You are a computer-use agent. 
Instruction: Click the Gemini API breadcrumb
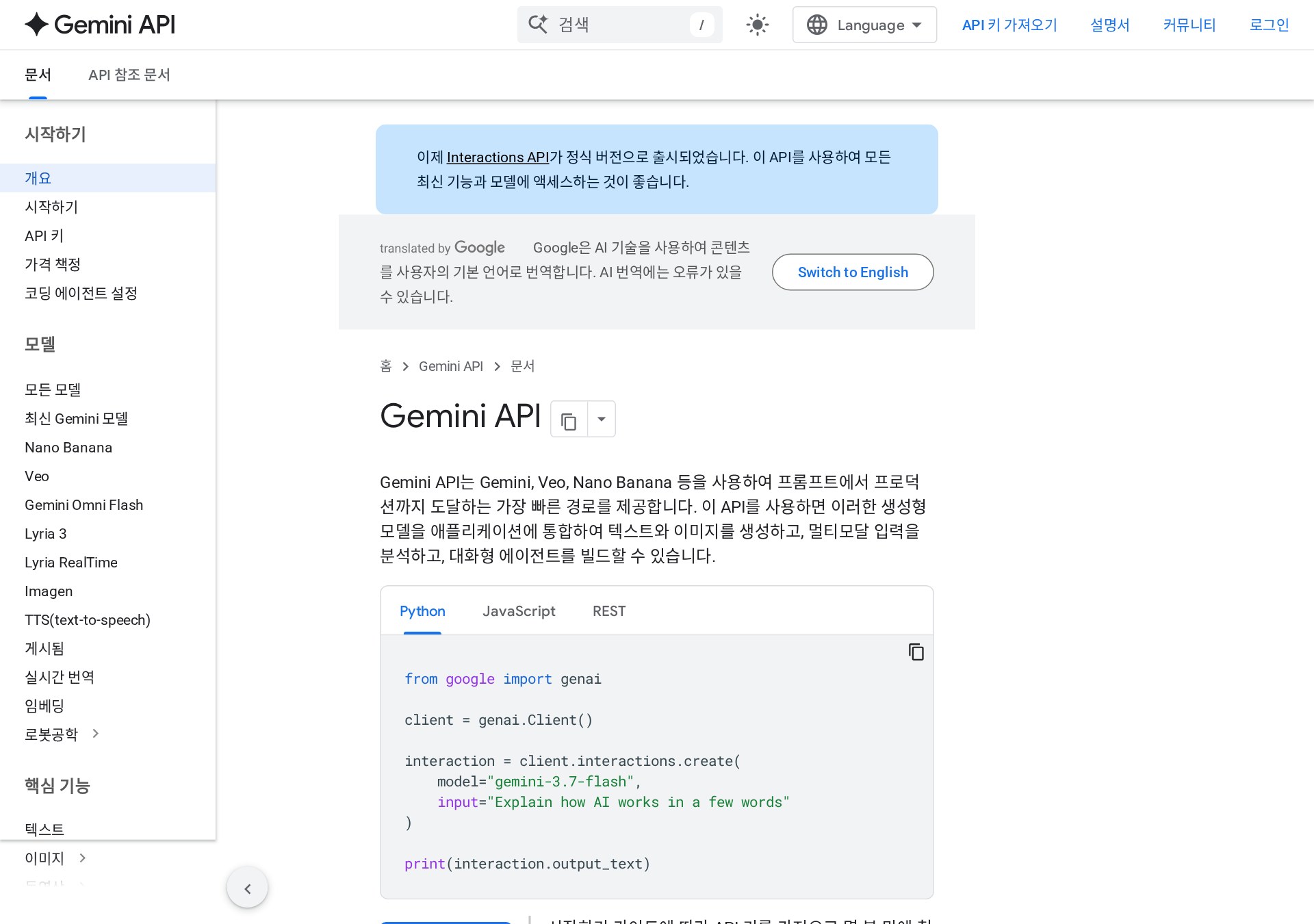pos(451,366)
